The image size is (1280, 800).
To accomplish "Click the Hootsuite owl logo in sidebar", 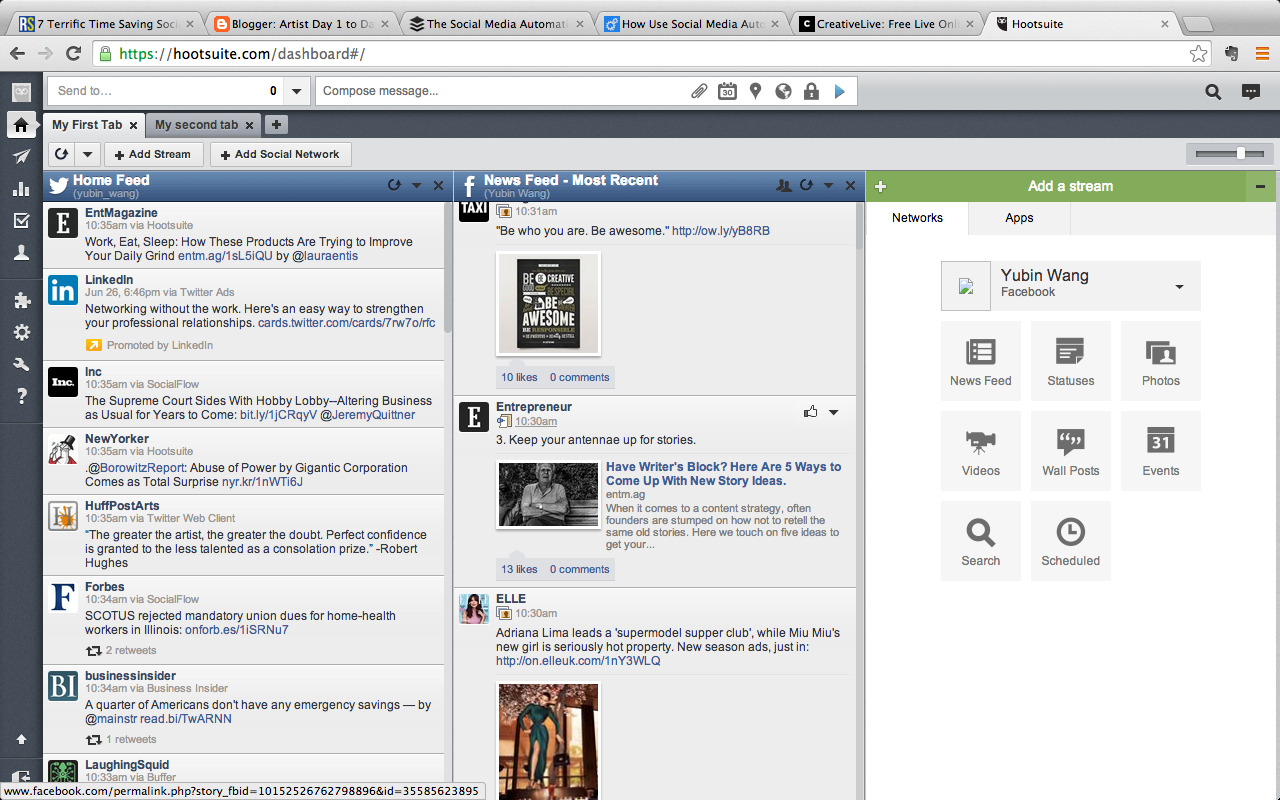I will point(21,92).
